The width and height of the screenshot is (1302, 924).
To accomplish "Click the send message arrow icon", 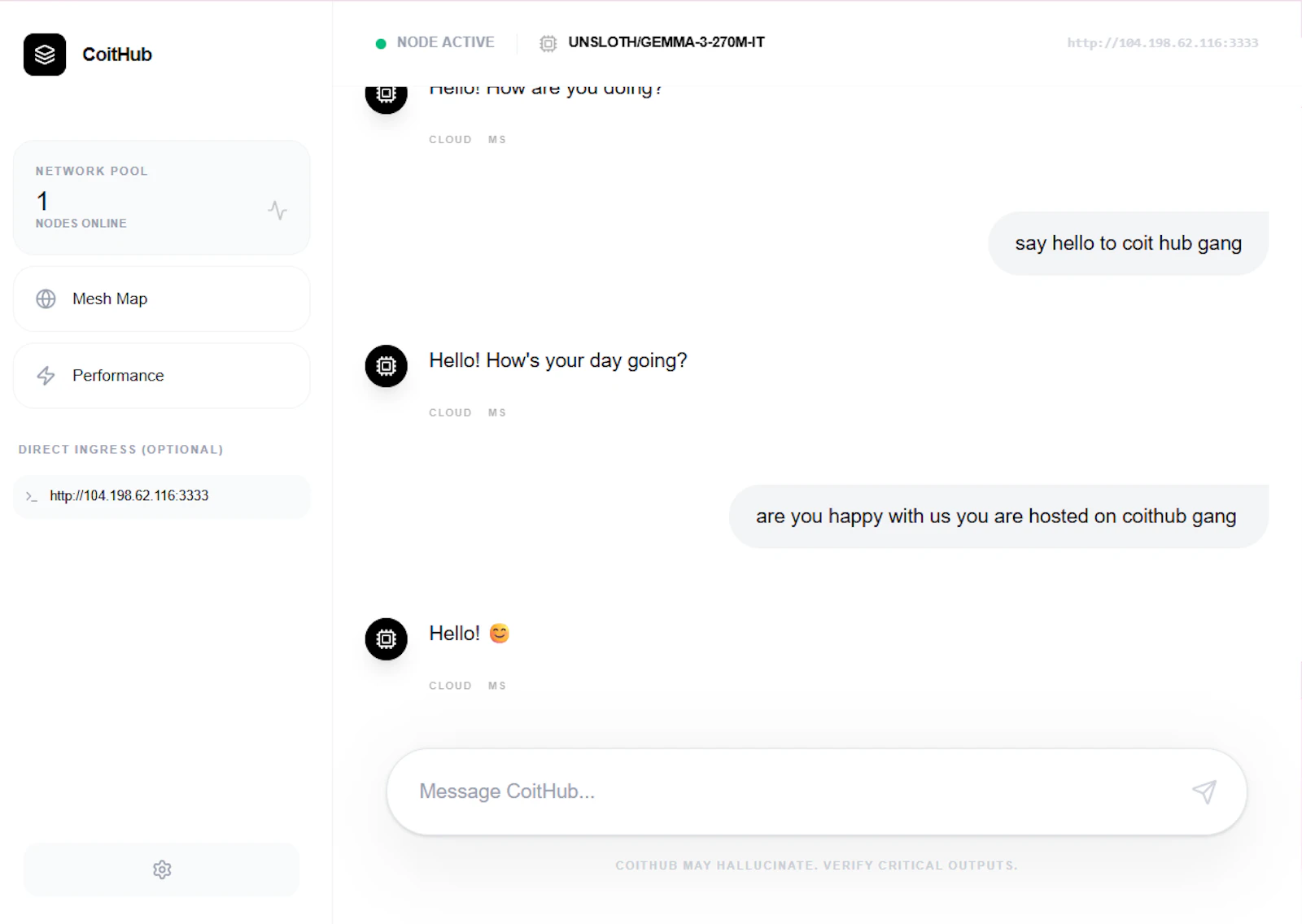I will 1204,791.
